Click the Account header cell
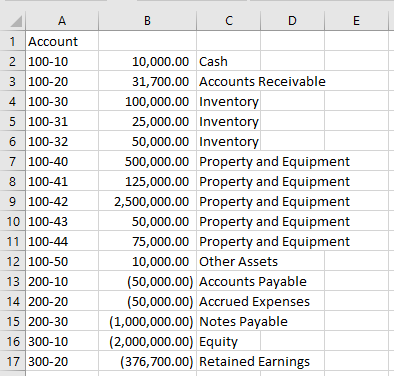 (62, 41)
